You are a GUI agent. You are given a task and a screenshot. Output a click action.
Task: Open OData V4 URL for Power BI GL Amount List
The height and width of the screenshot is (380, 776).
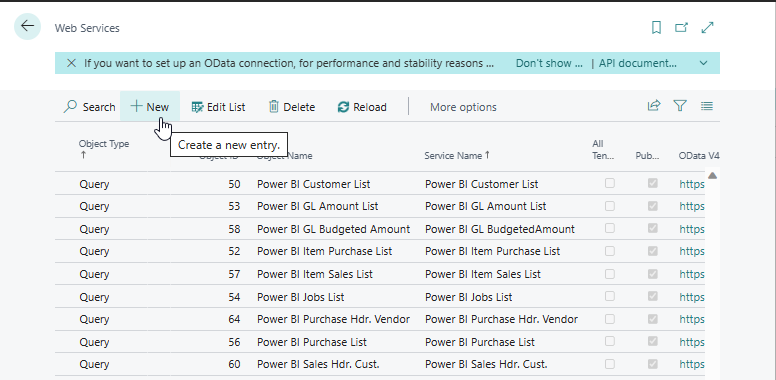(x=692, y=206)
